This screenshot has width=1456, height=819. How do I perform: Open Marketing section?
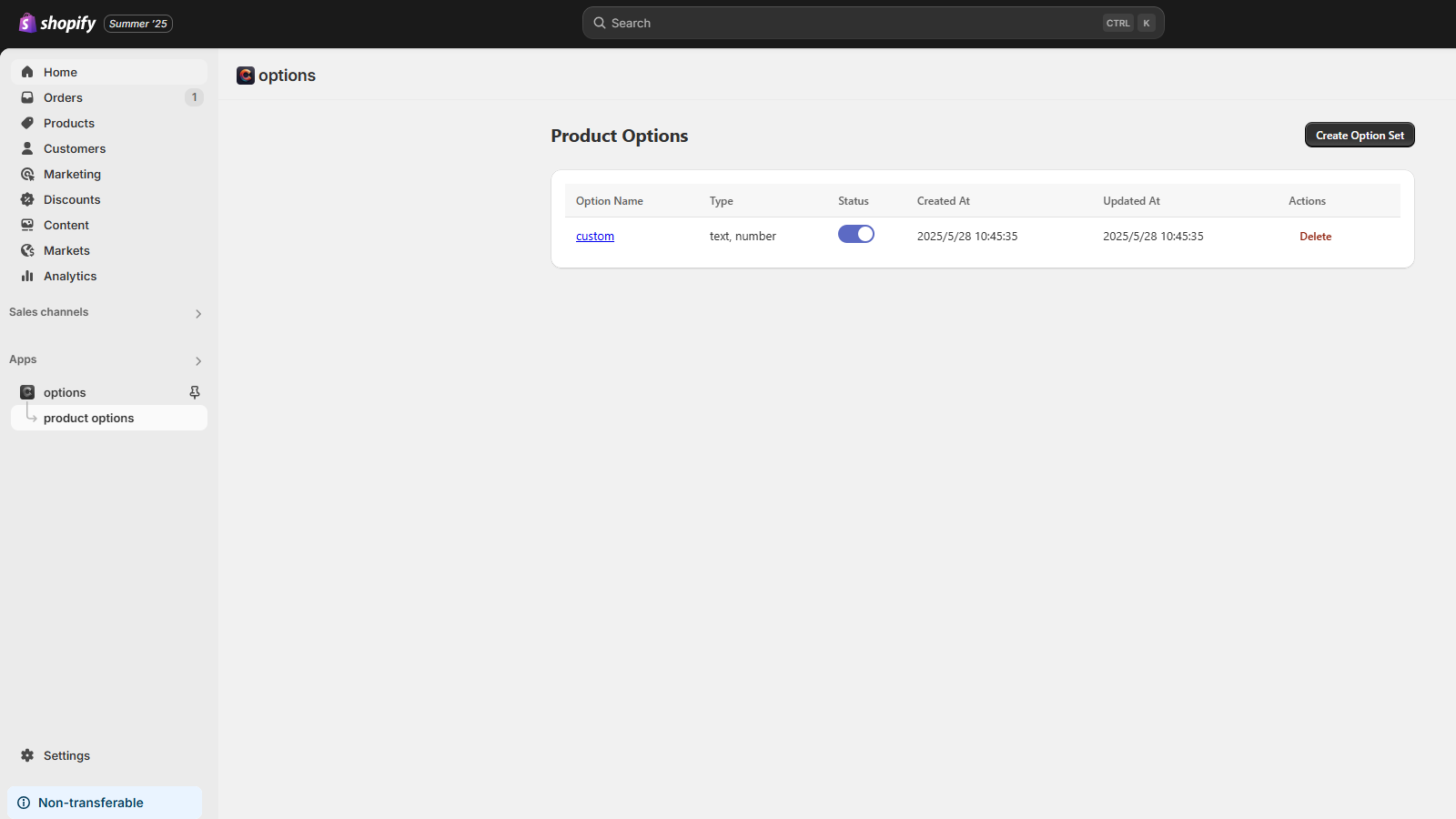(x=109, y=174)
